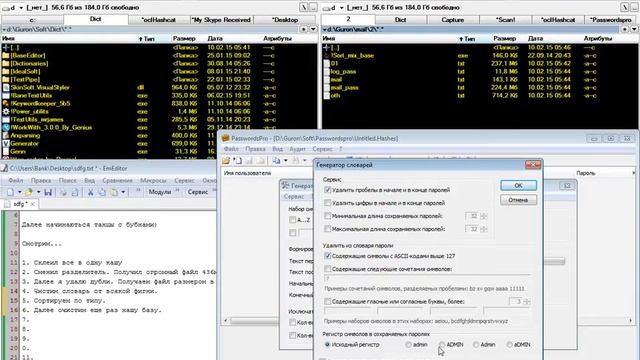640x360 pixels.
Task: Select the capitalized Admin radio option
Action: [x=476, y=344]
